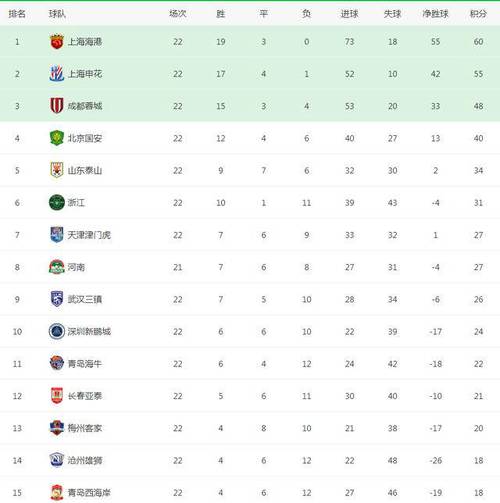Click the Shenzhen Peng City (深圳新鹏城) round logo

point(57,331)
